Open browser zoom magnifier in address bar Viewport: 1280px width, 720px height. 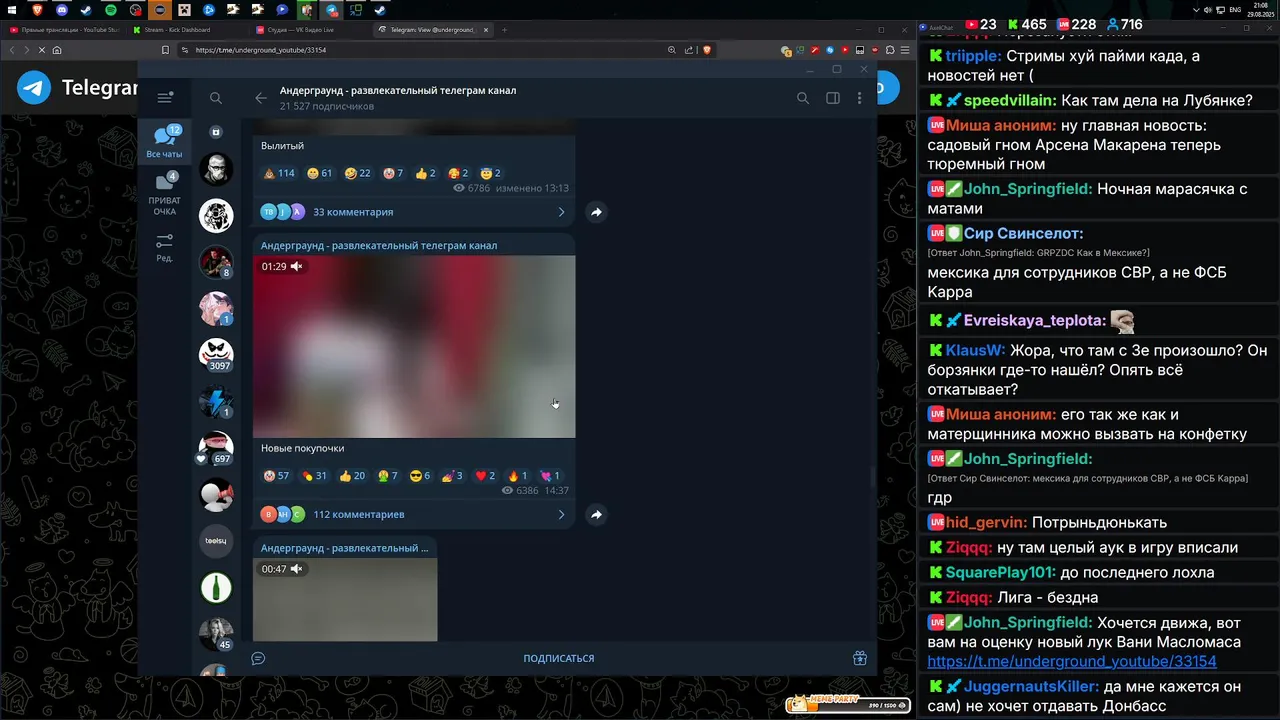pos(672,50)
